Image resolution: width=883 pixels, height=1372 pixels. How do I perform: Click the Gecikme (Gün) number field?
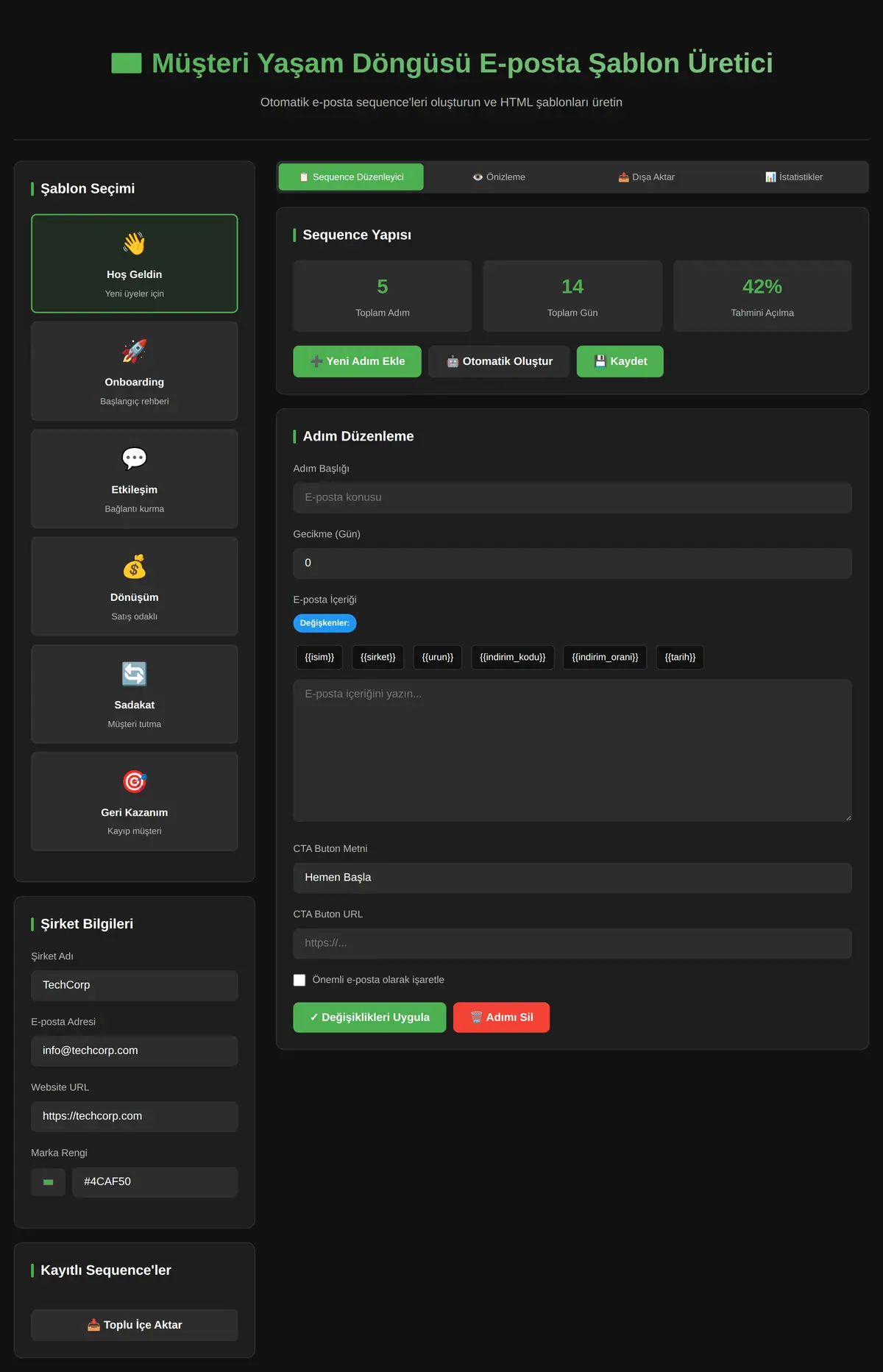(x=572, y=564)
